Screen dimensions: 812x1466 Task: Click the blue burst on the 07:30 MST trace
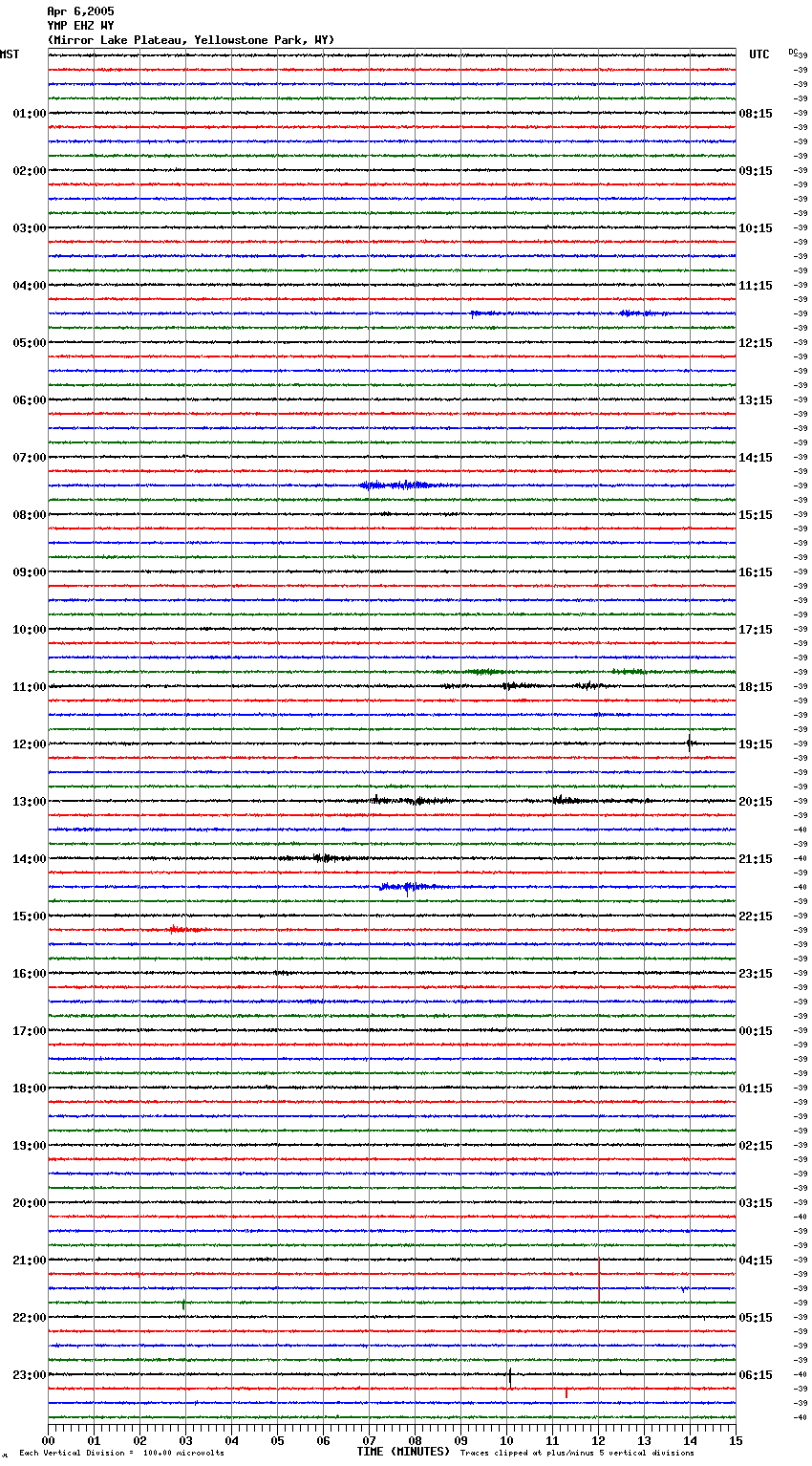pyautogui.click(x=403, y=485)
